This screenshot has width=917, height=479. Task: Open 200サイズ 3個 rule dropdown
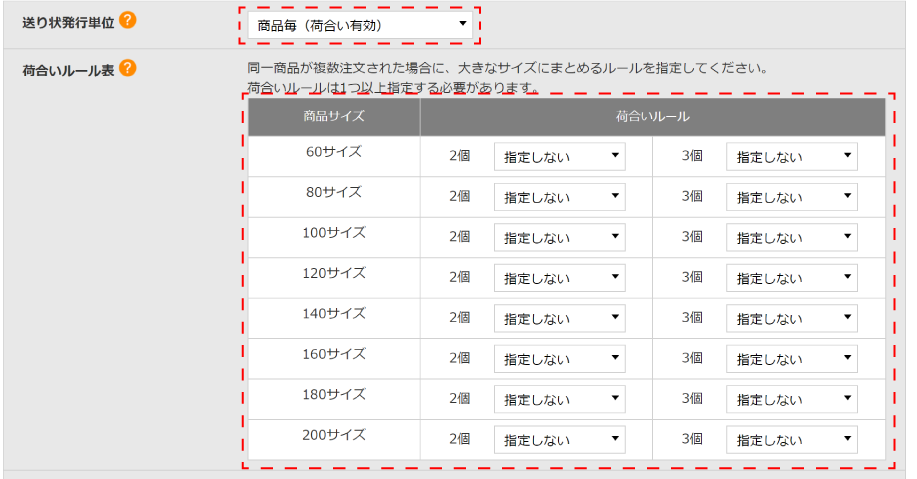792,439
